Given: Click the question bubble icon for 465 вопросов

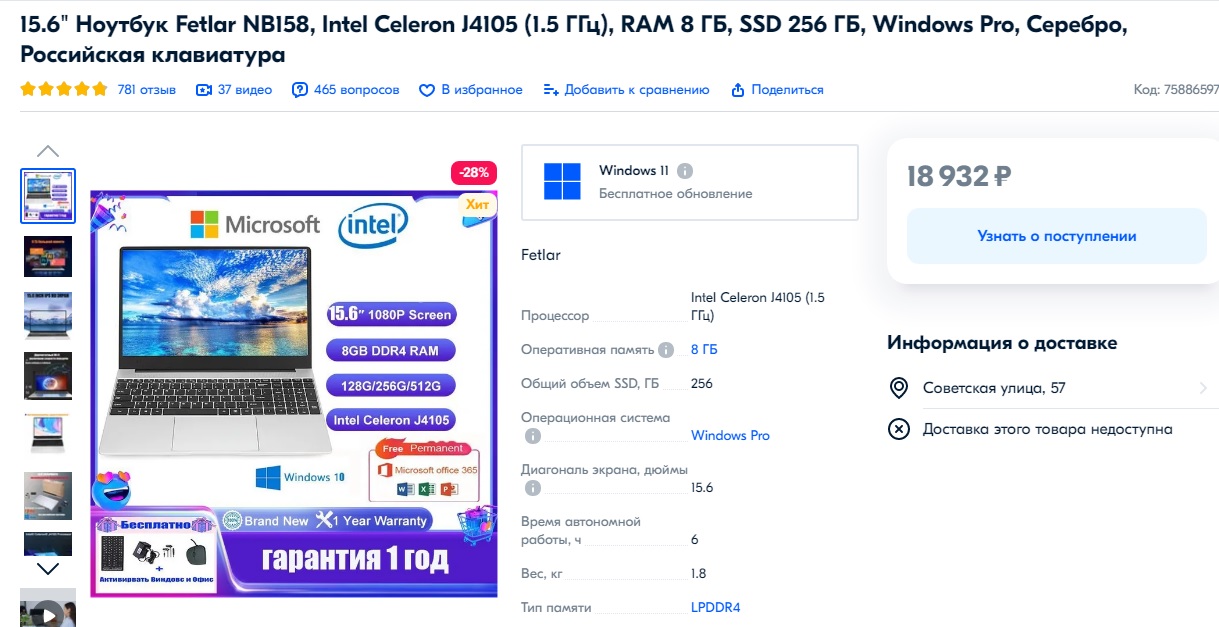Looking at the screenshot, I should [300, 90].
